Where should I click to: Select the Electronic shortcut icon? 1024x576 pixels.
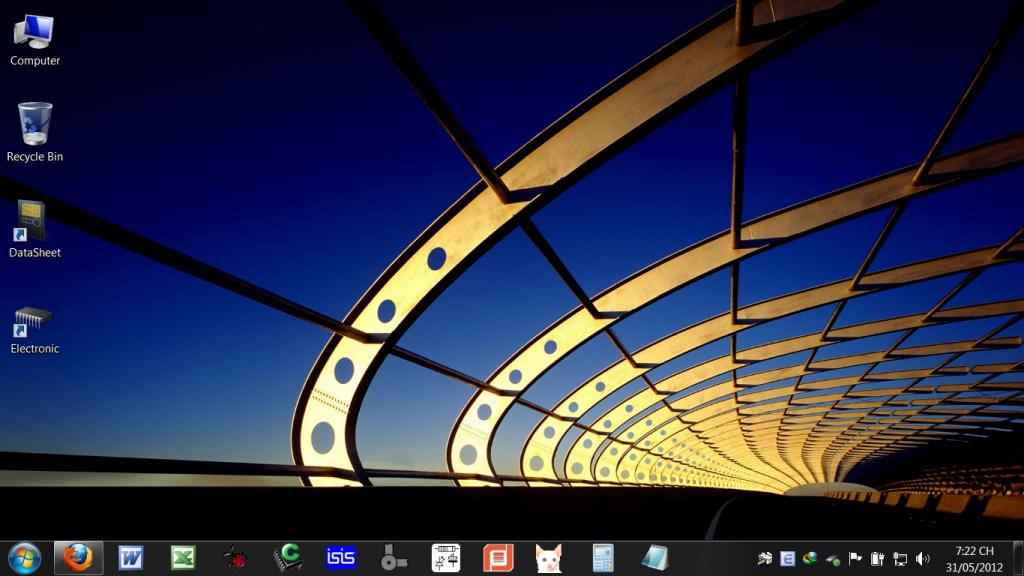(34, 330)
